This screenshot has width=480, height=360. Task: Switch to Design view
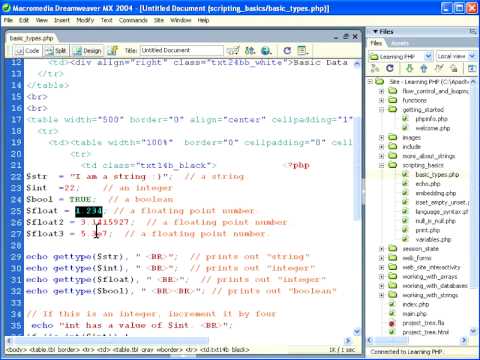point(87,51)
